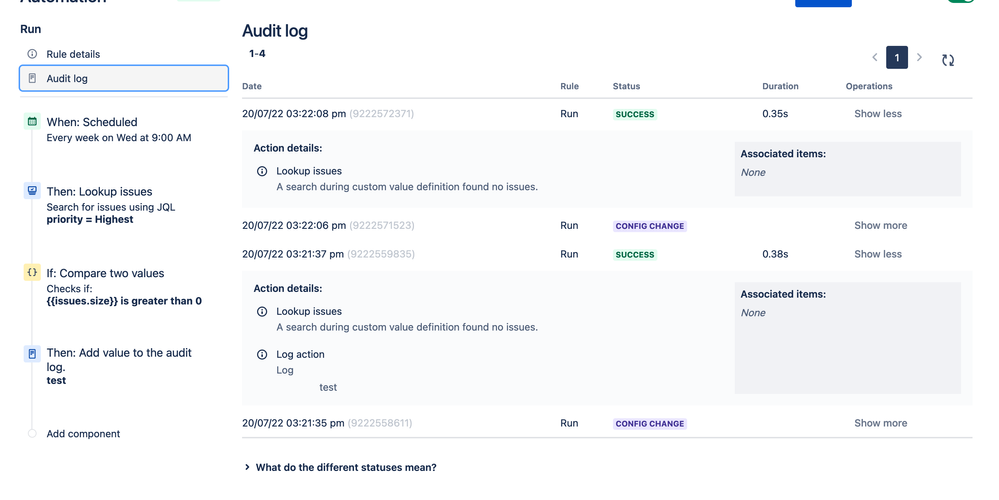Click the 0.38s duration value

click(775, 254)
